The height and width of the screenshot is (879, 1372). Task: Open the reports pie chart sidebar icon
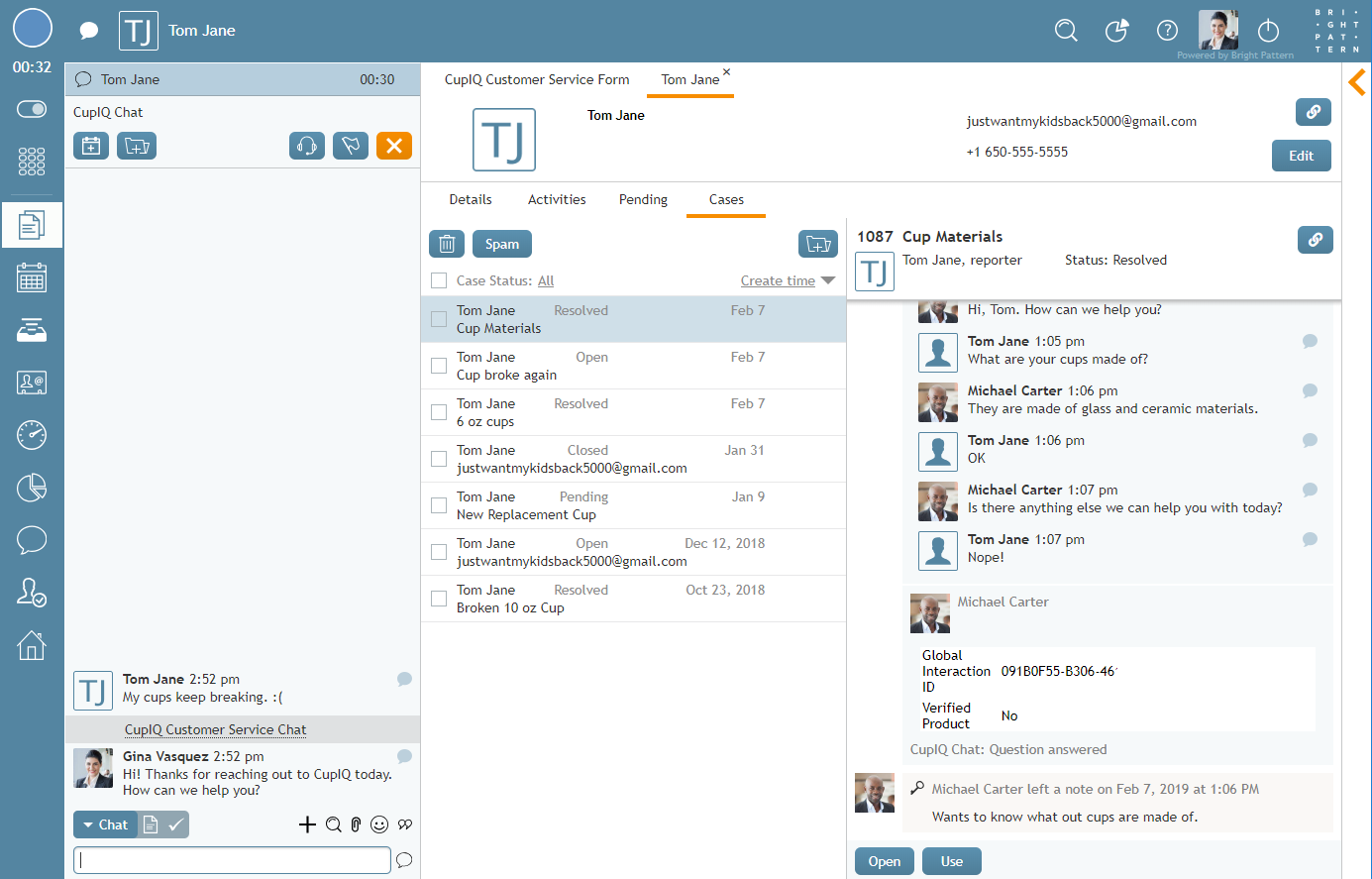tap(32, 488)
